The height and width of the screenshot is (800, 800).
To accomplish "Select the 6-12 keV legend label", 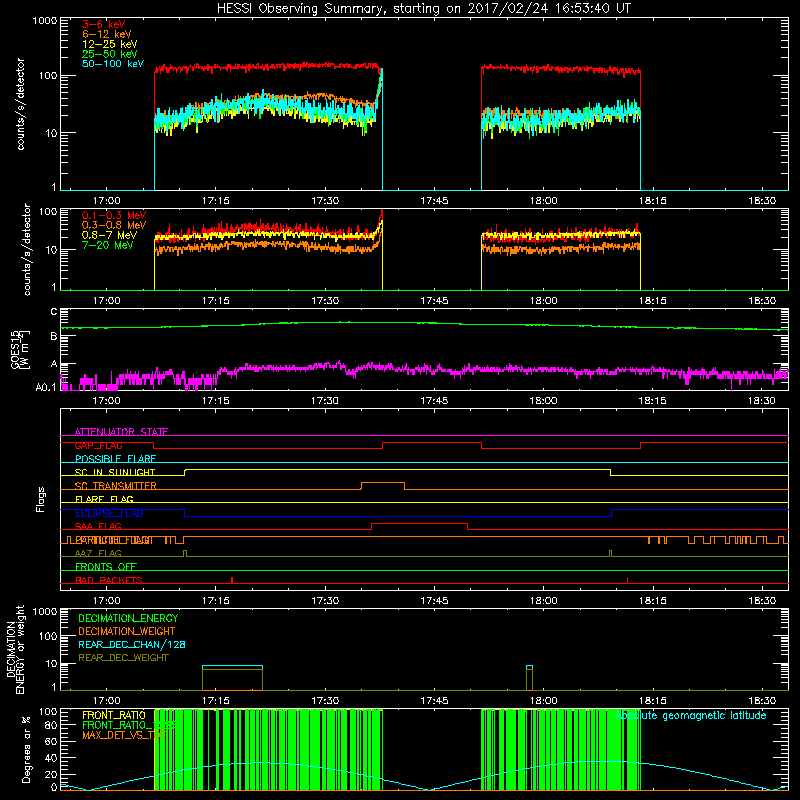I will (107, 34).
